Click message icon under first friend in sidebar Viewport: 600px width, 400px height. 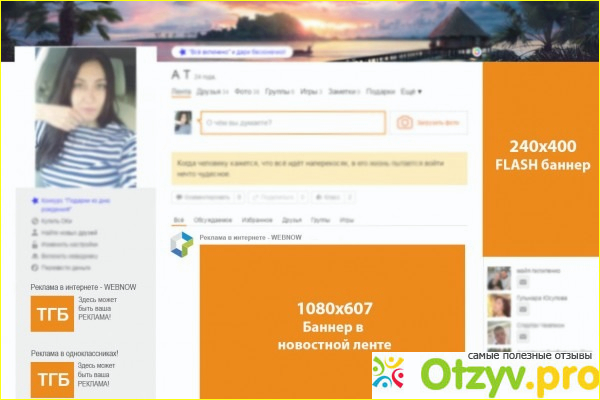click(522, 283)
